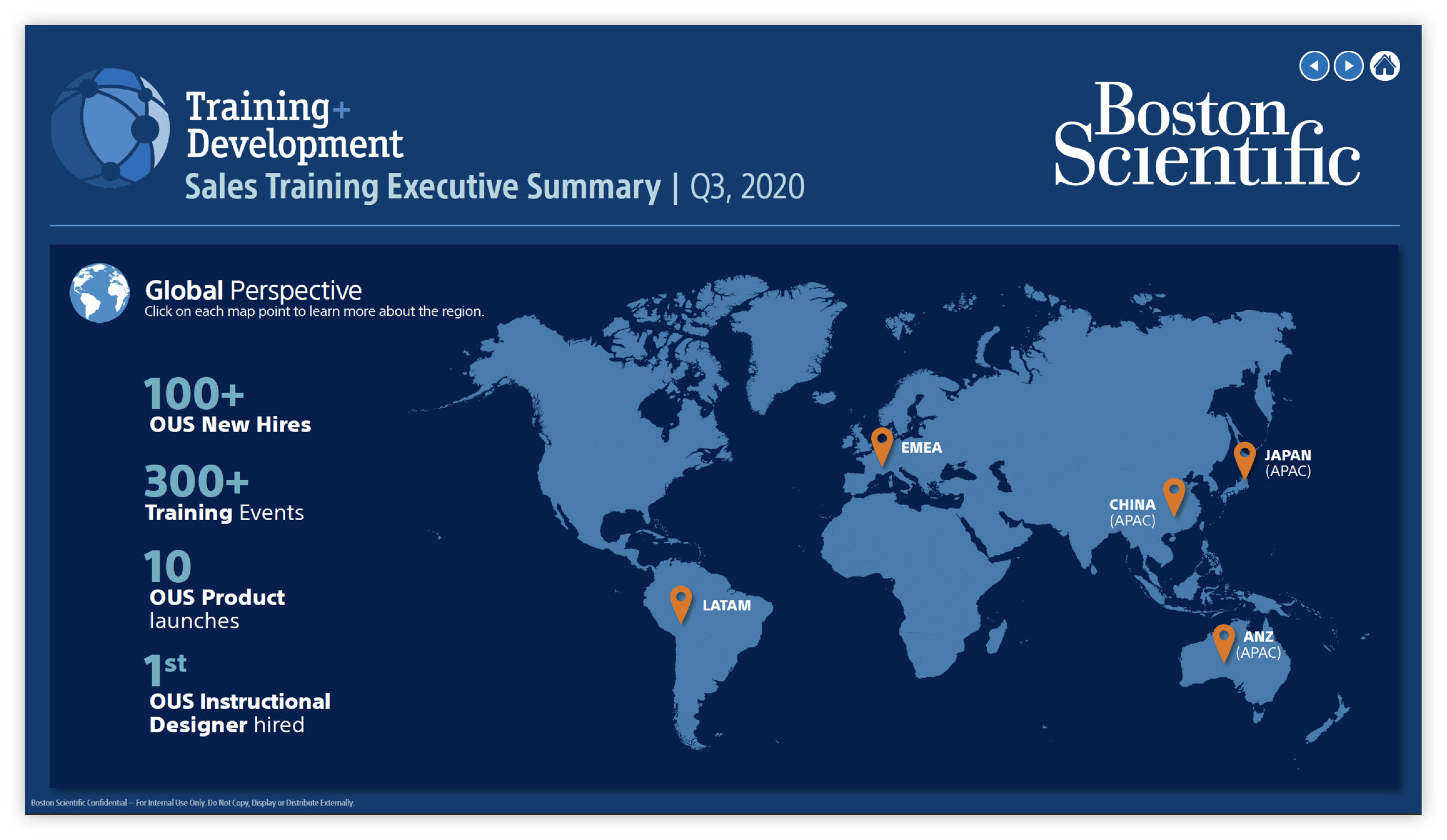The height and width of the screenshot is (840, 1447).
Task: Select the ANZ map pin in Australia
Action: (x=1224, y=641)
